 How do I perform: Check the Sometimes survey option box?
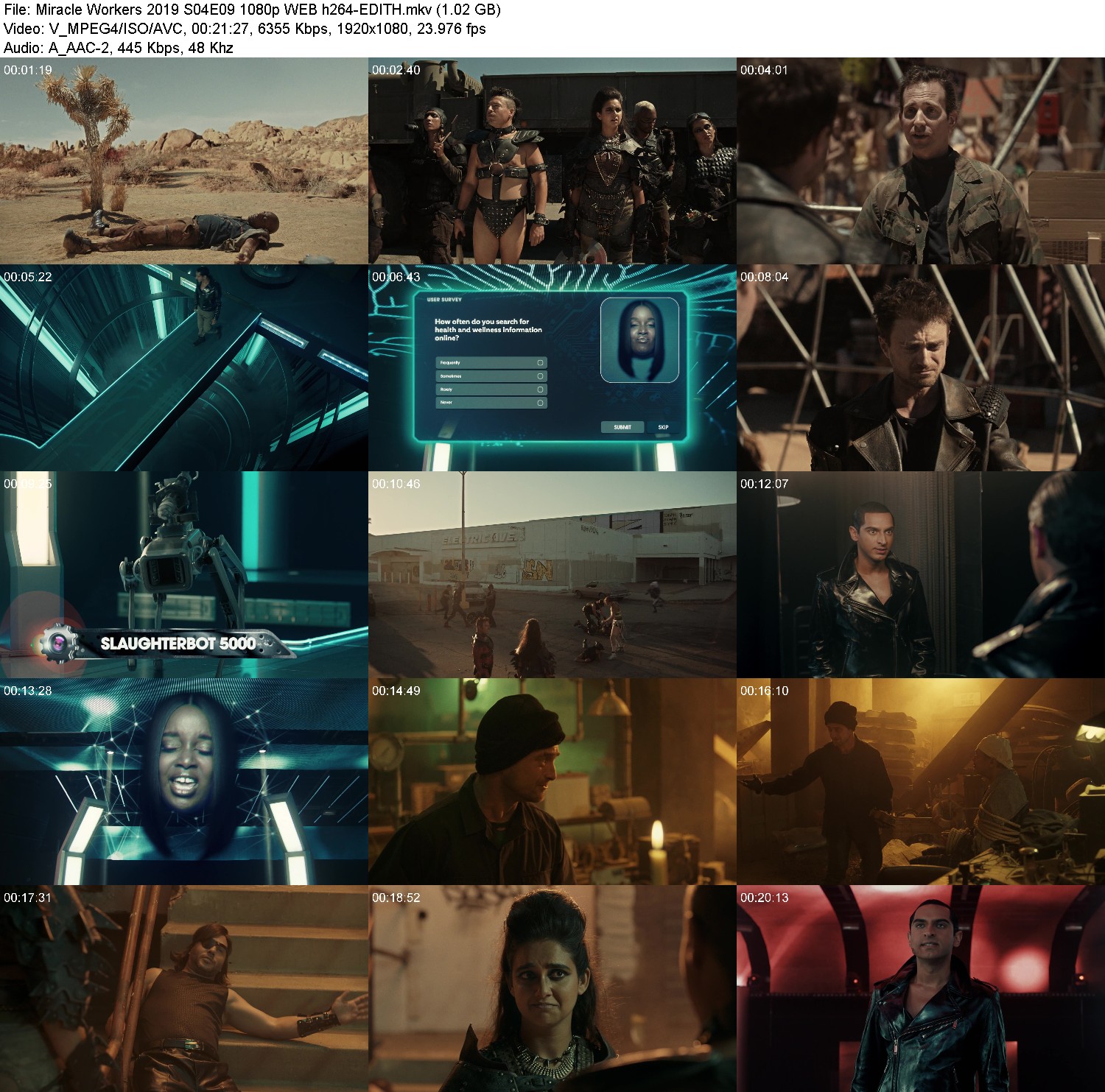tap(540, 376)
